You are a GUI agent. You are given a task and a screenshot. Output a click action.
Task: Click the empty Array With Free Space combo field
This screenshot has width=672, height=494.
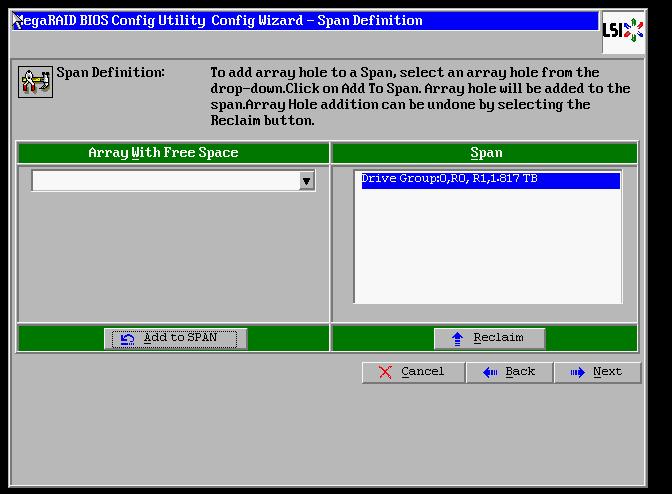pos(166,181)
